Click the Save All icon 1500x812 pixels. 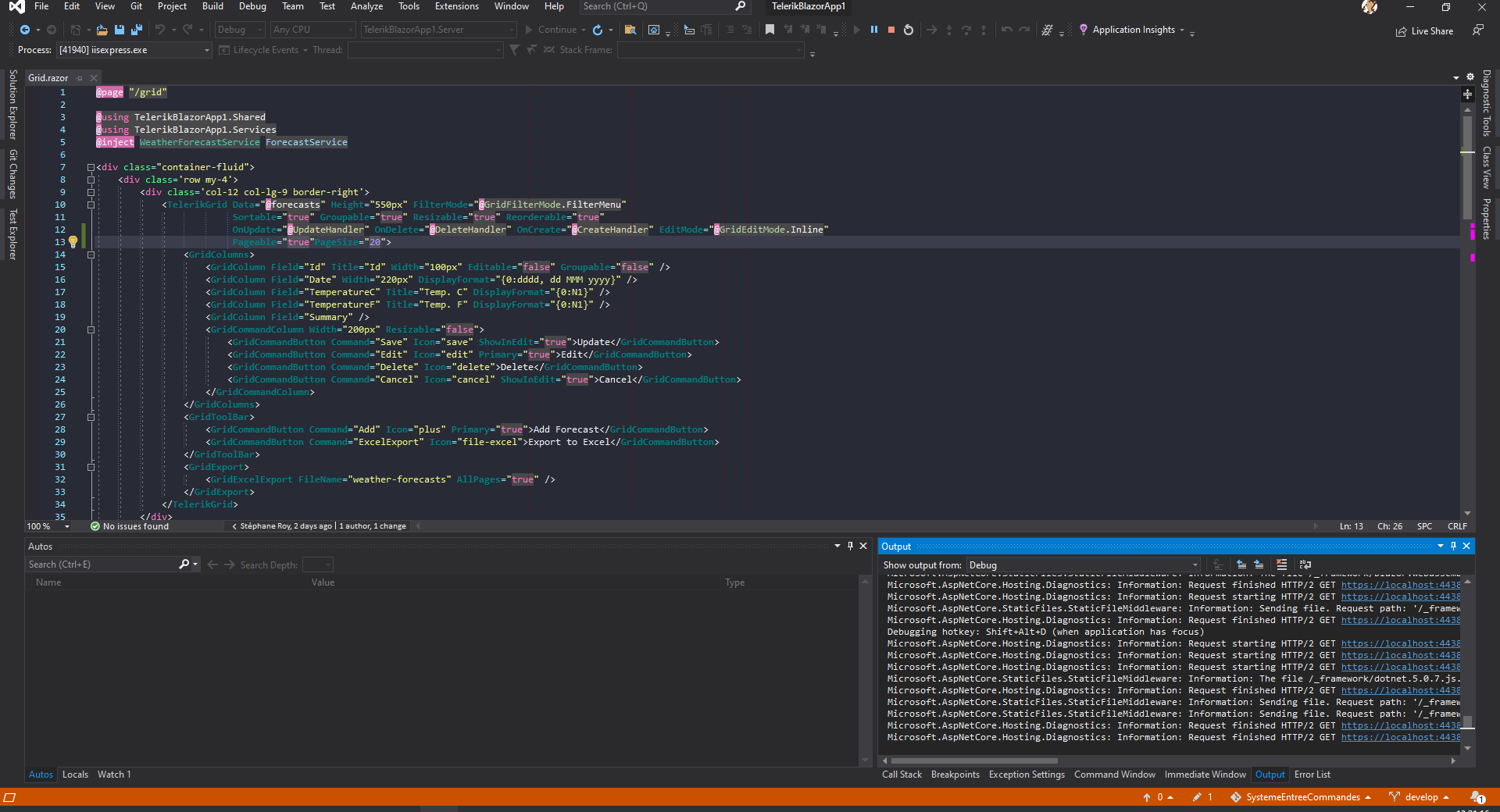coord(137,30)
